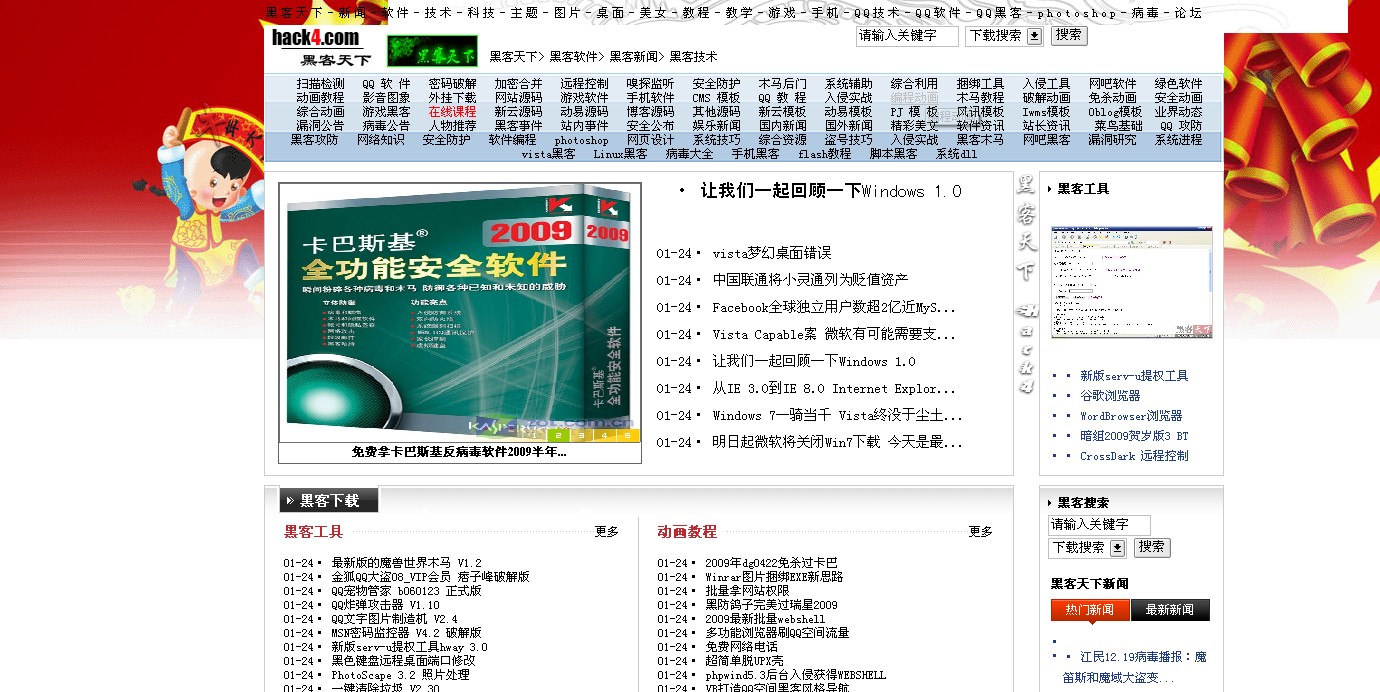Image resolution: width=1380 pixels, height=692 pixels.
Task: Open the vista黑客 category
Action: tap(548, 154)
